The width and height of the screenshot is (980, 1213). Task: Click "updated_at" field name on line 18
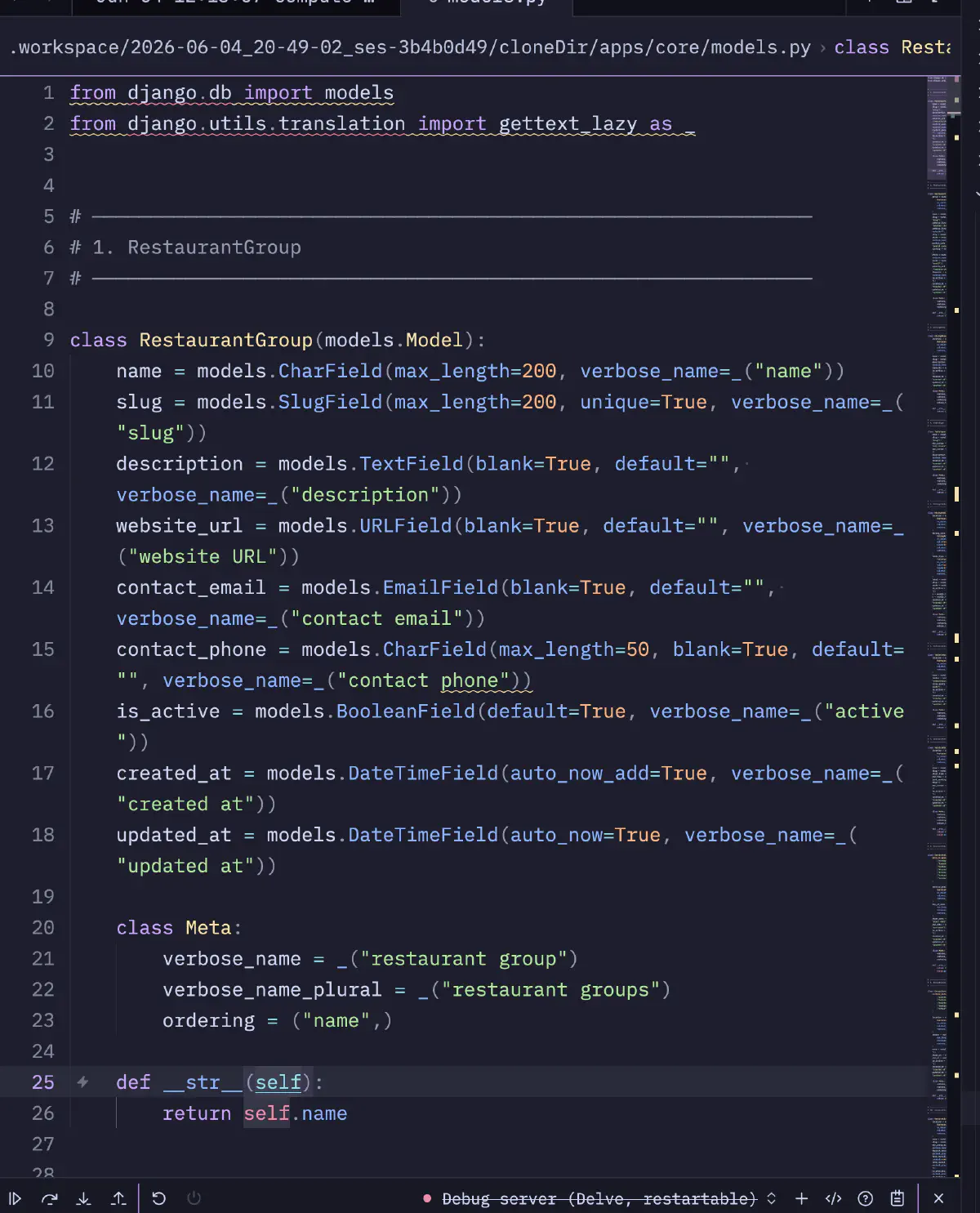[174, 835]
